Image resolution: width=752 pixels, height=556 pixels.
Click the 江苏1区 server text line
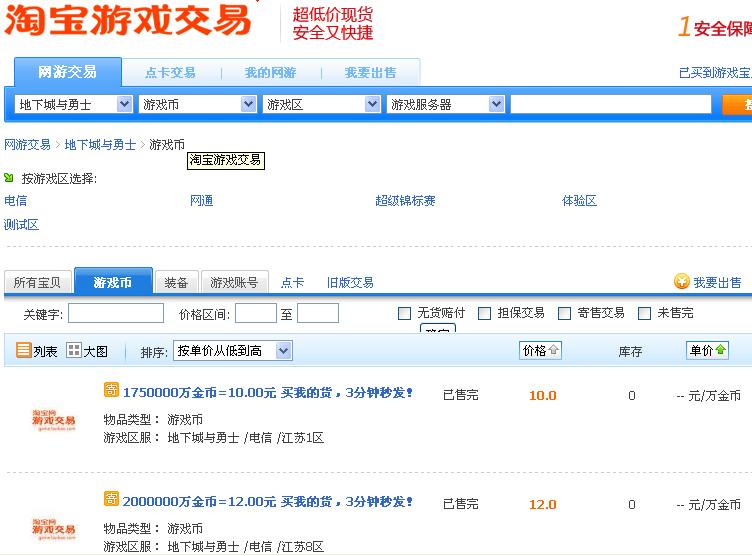(214, 438)
